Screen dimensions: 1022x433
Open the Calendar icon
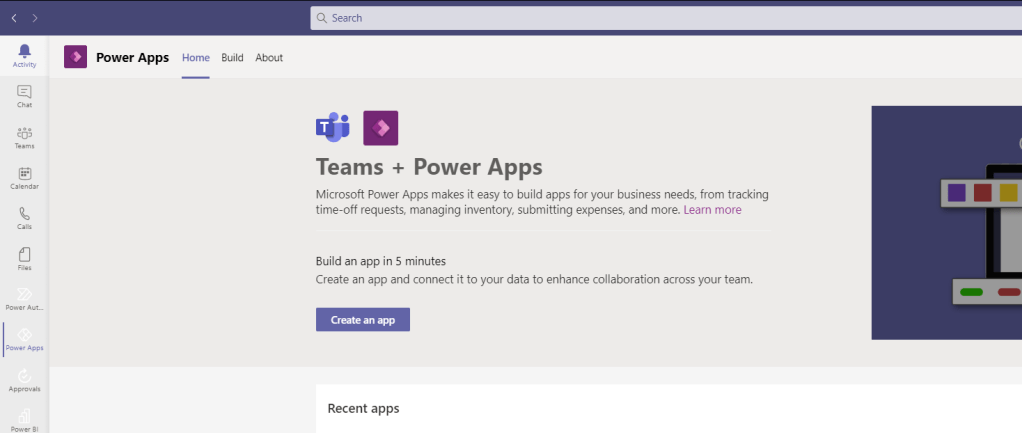click(24, 178)
